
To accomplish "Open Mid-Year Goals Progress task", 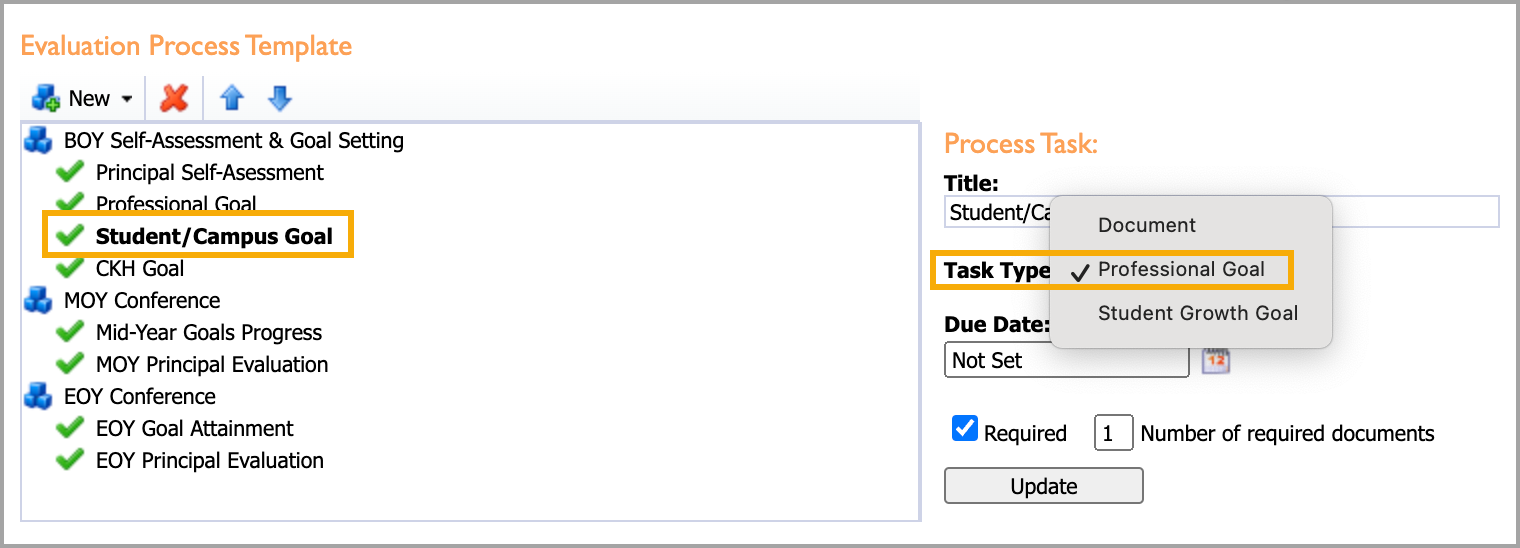I will click(209, 332).
